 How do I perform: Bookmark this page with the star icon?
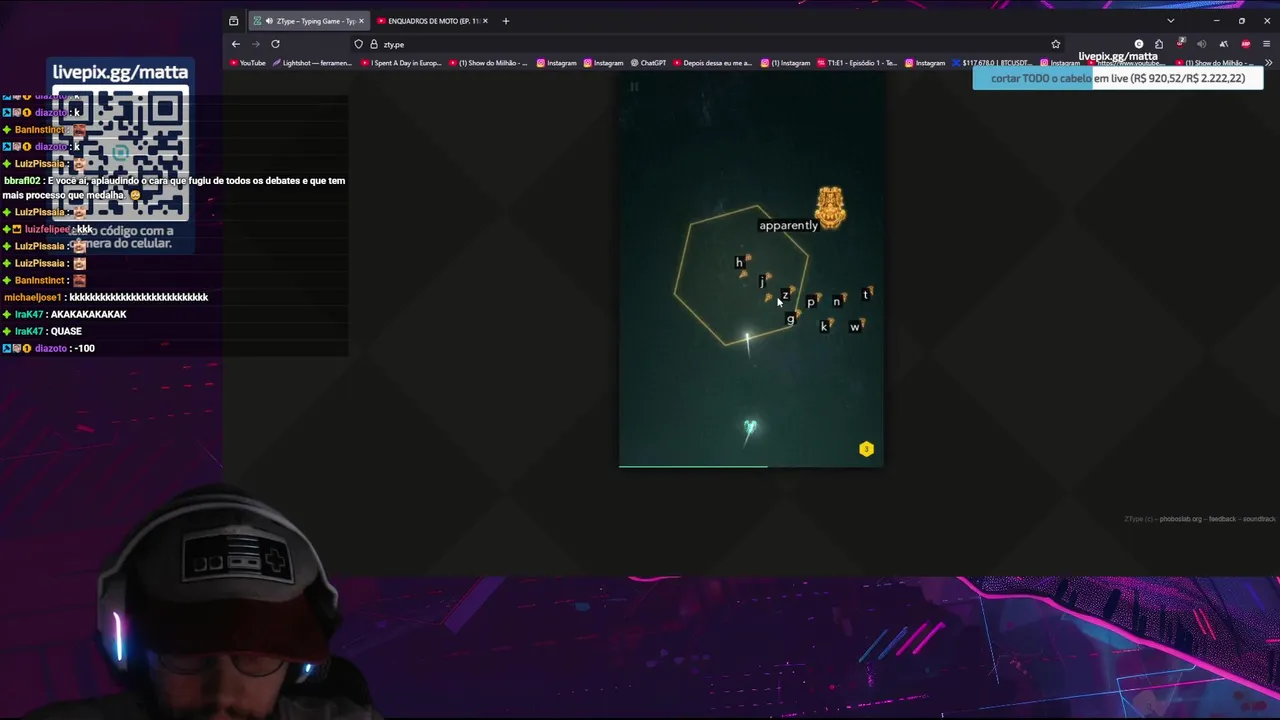pyautogui.click(x=1055, y=44)
